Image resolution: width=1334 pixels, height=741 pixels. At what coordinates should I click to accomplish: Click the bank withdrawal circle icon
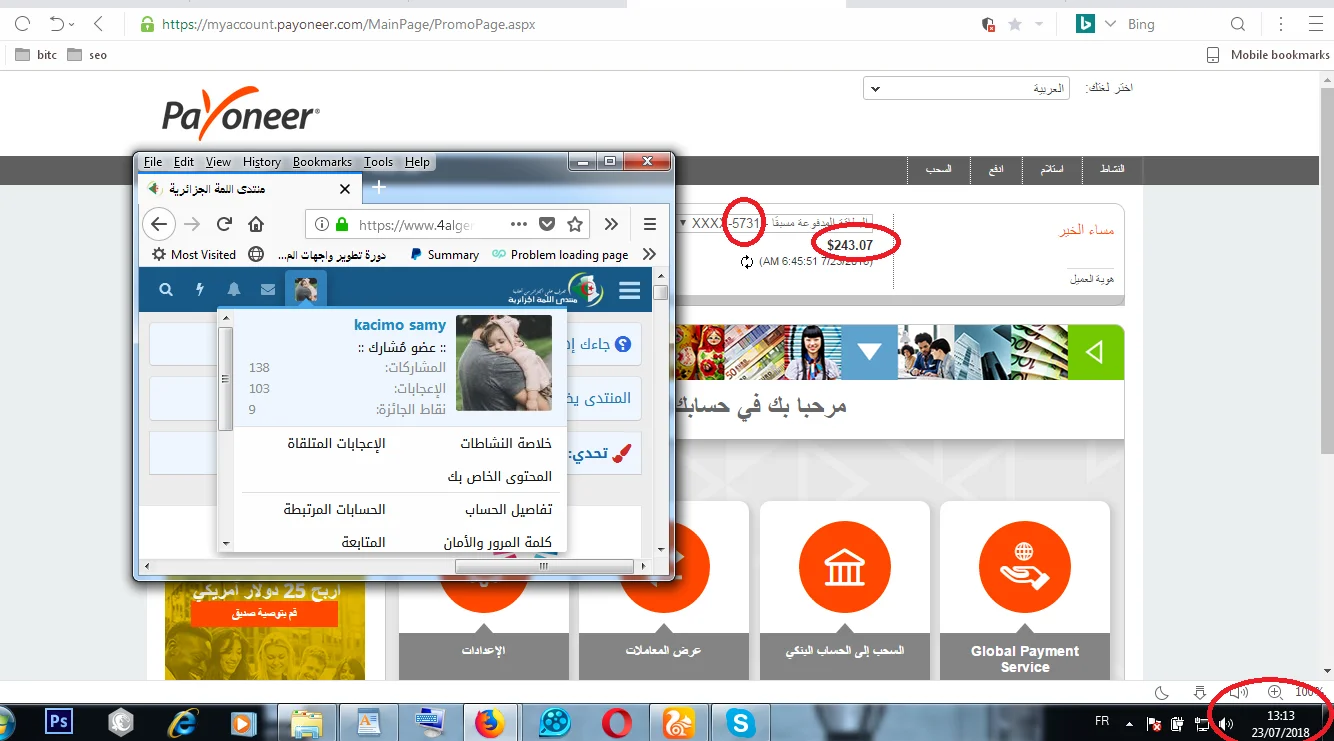(x=844, y=568)
